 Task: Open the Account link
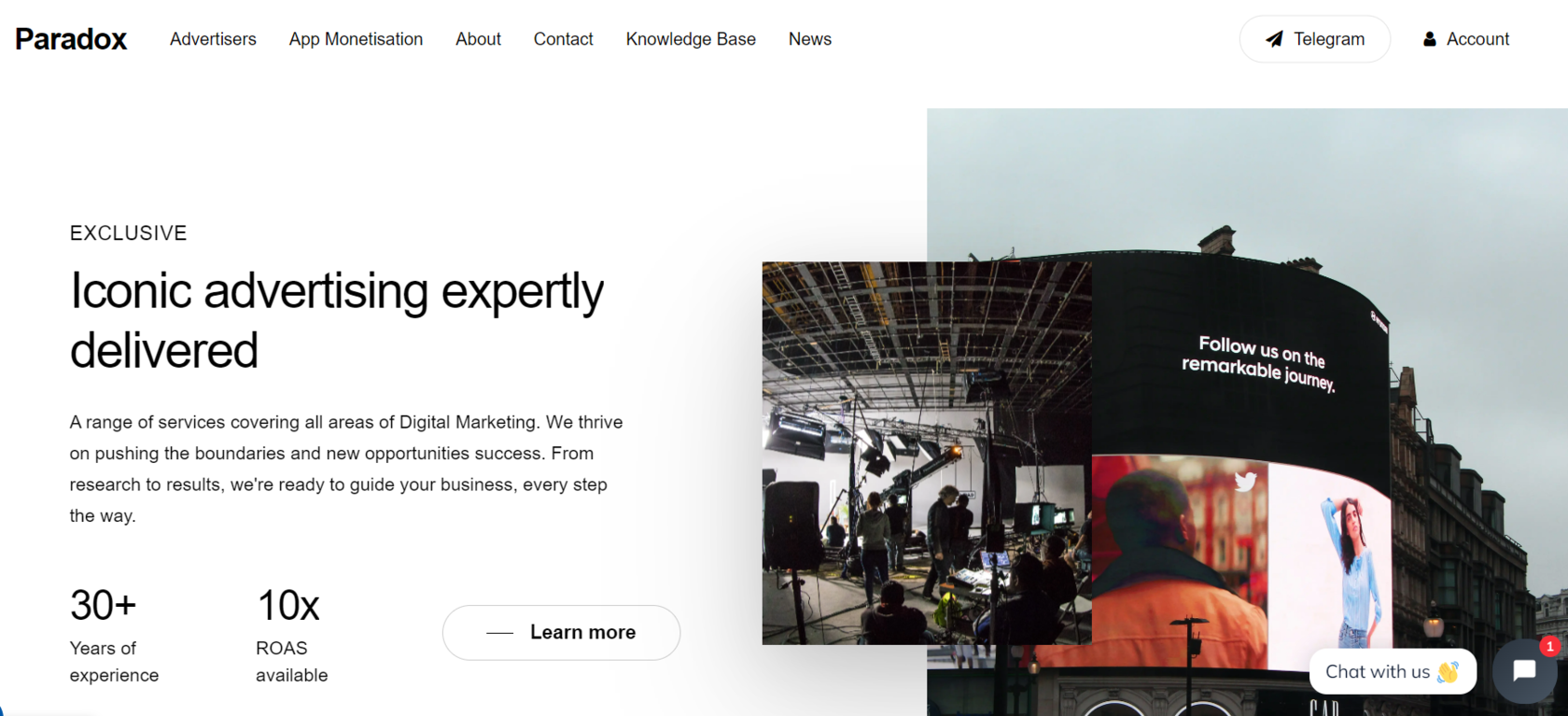click(1465, 39)
